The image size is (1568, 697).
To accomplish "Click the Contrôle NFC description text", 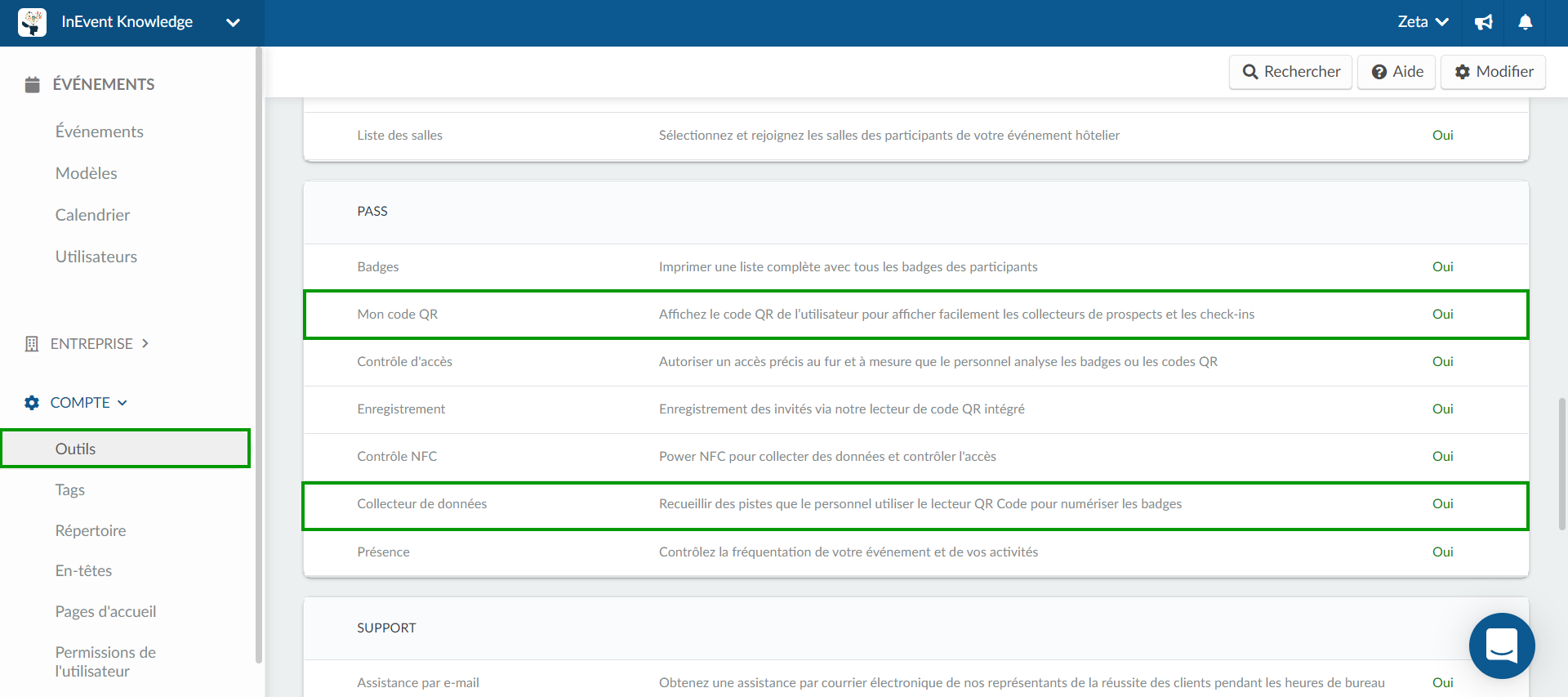I will (x=827, y=457).
